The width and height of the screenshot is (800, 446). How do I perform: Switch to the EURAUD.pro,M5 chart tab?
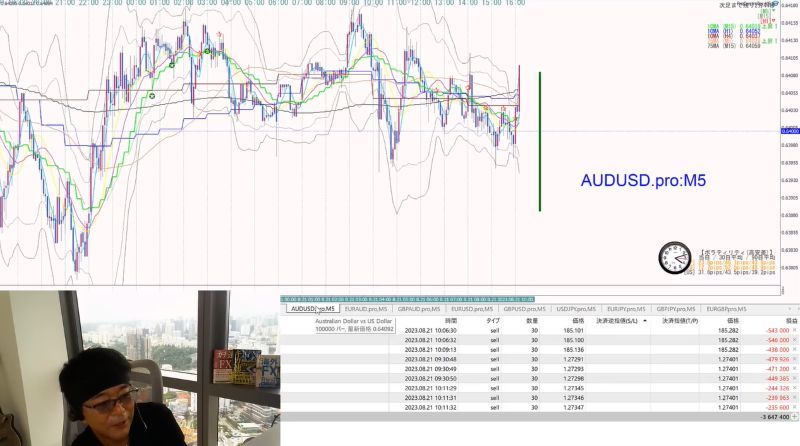click(x=366, y=309)
